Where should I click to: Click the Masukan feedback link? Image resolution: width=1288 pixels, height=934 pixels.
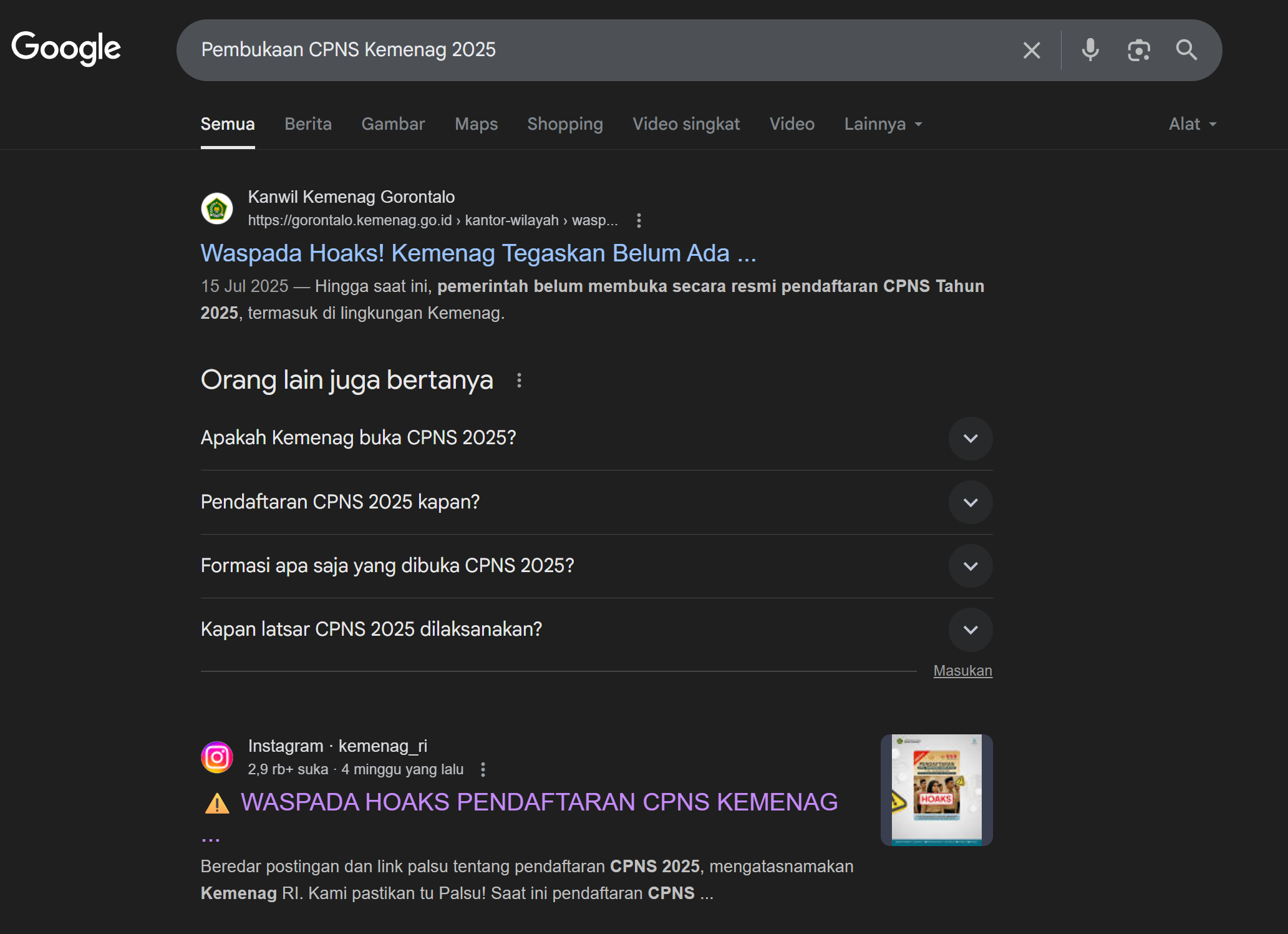point(962,671)
